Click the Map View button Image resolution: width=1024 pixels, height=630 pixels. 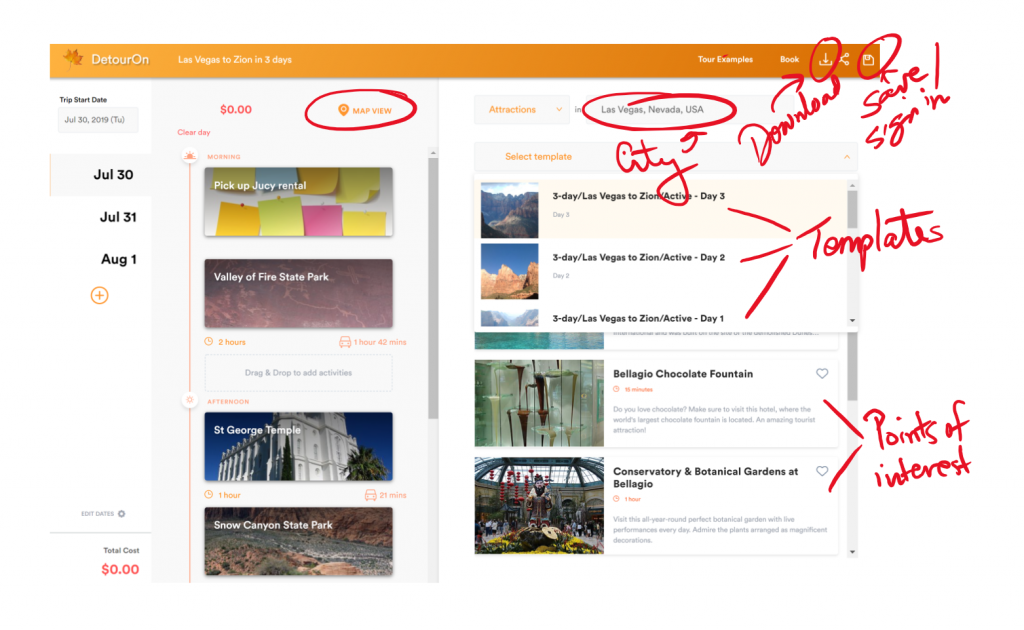point(365,110)
